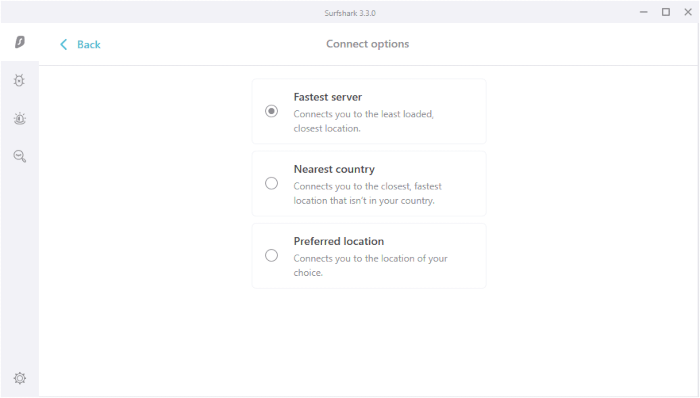Image resolution: width=700 pixels, height=398 pixels.
Task: Select the Nearest country radio button
Action: 271,183
